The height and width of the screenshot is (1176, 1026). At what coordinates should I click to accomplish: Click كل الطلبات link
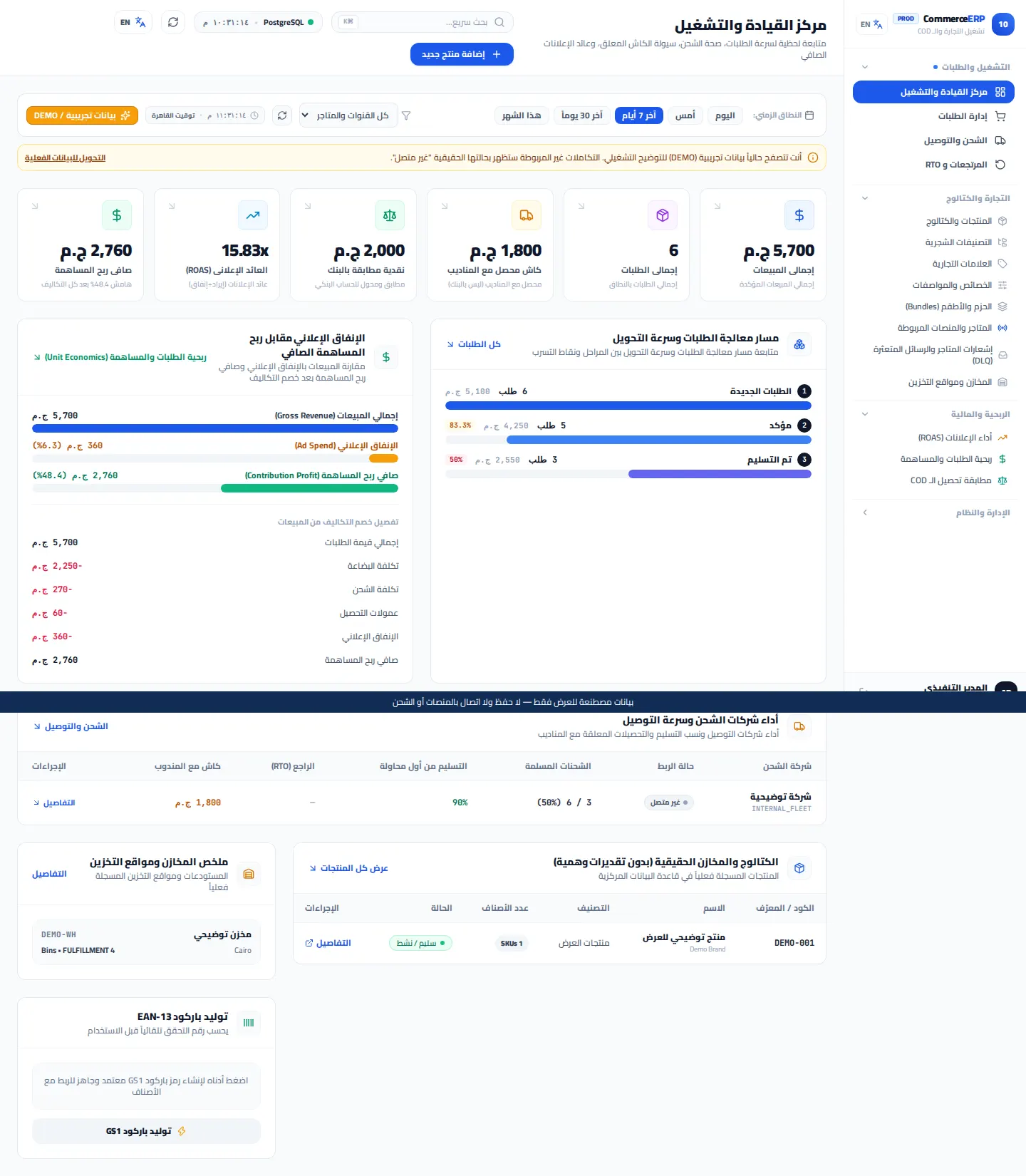[x=474, y=344]
